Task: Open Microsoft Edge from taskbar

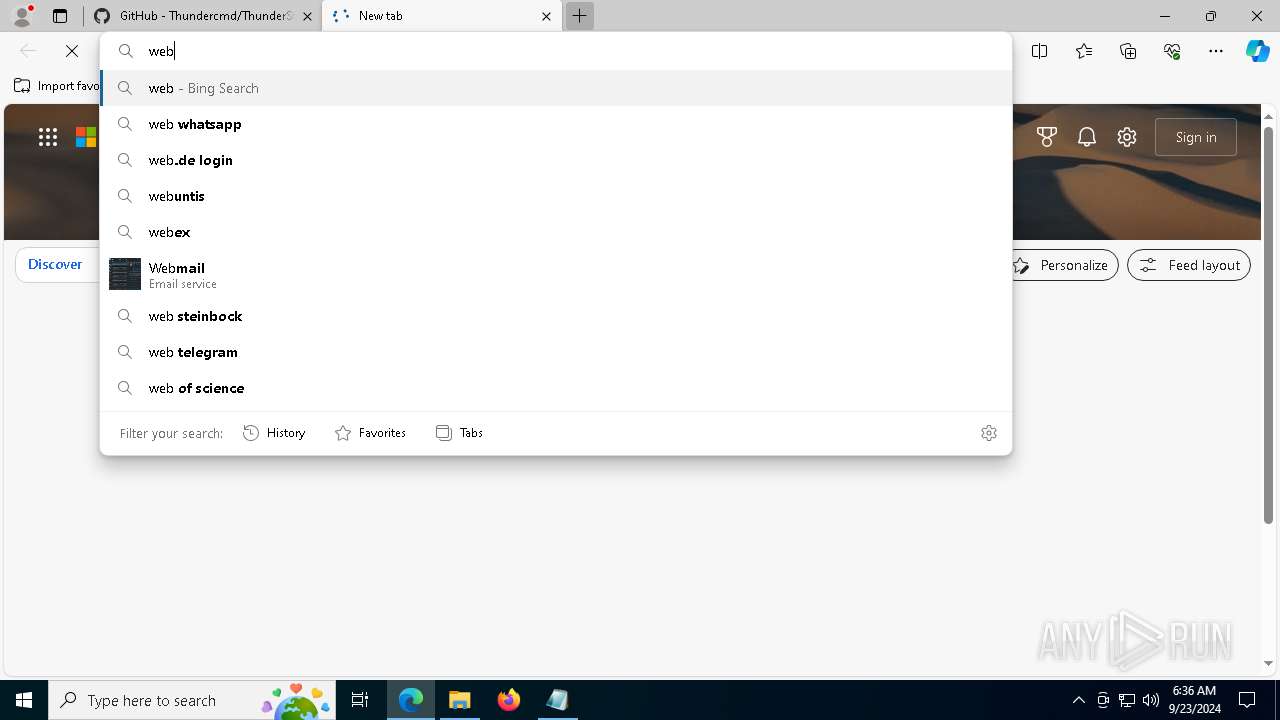Action: click(x=411, y=700)
